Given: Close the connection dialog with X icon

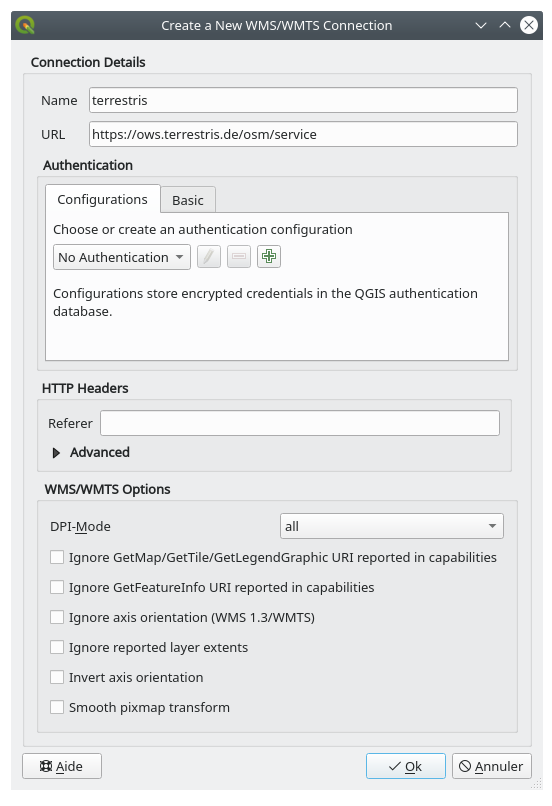Looking at the screenshot, I should [529, 25].
